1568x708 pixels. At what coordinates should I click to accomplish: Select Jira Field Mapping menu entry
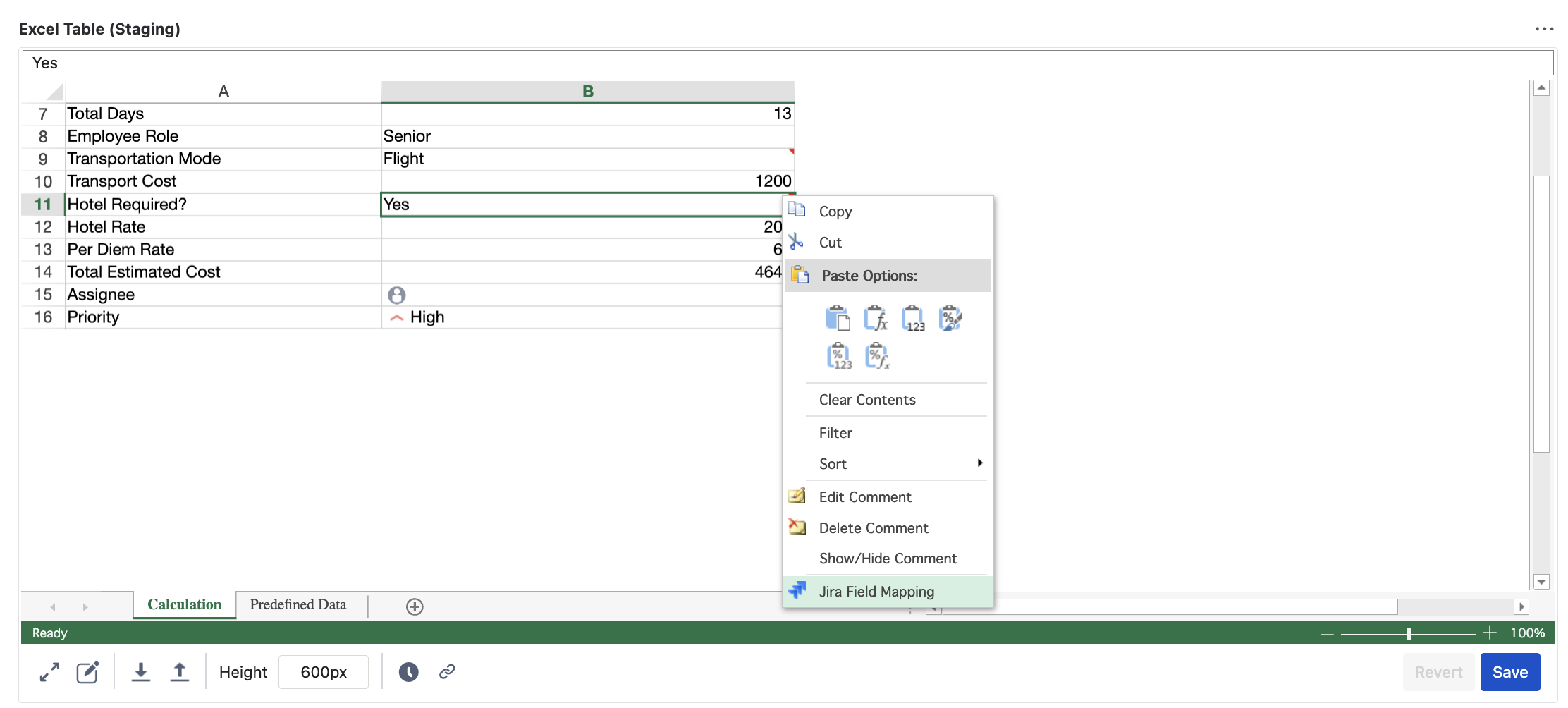pos(876,592)
